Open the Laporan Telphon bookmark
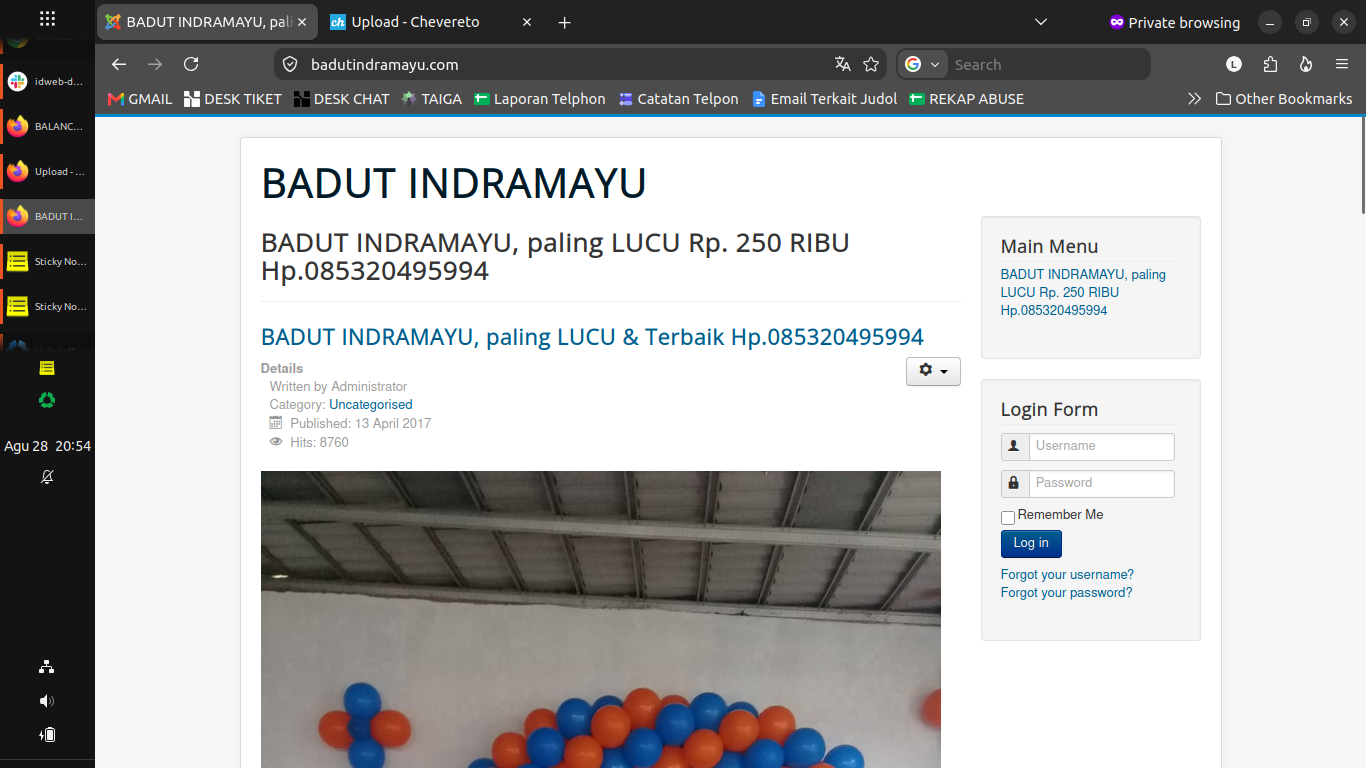Viewport: 1366px width, 768px height. (x=540, y=99)
